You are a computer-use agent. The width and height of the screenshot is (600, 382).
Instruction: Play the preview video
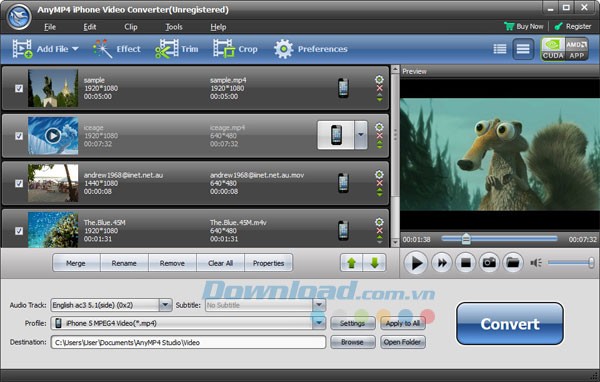click(x=416, y=263)
